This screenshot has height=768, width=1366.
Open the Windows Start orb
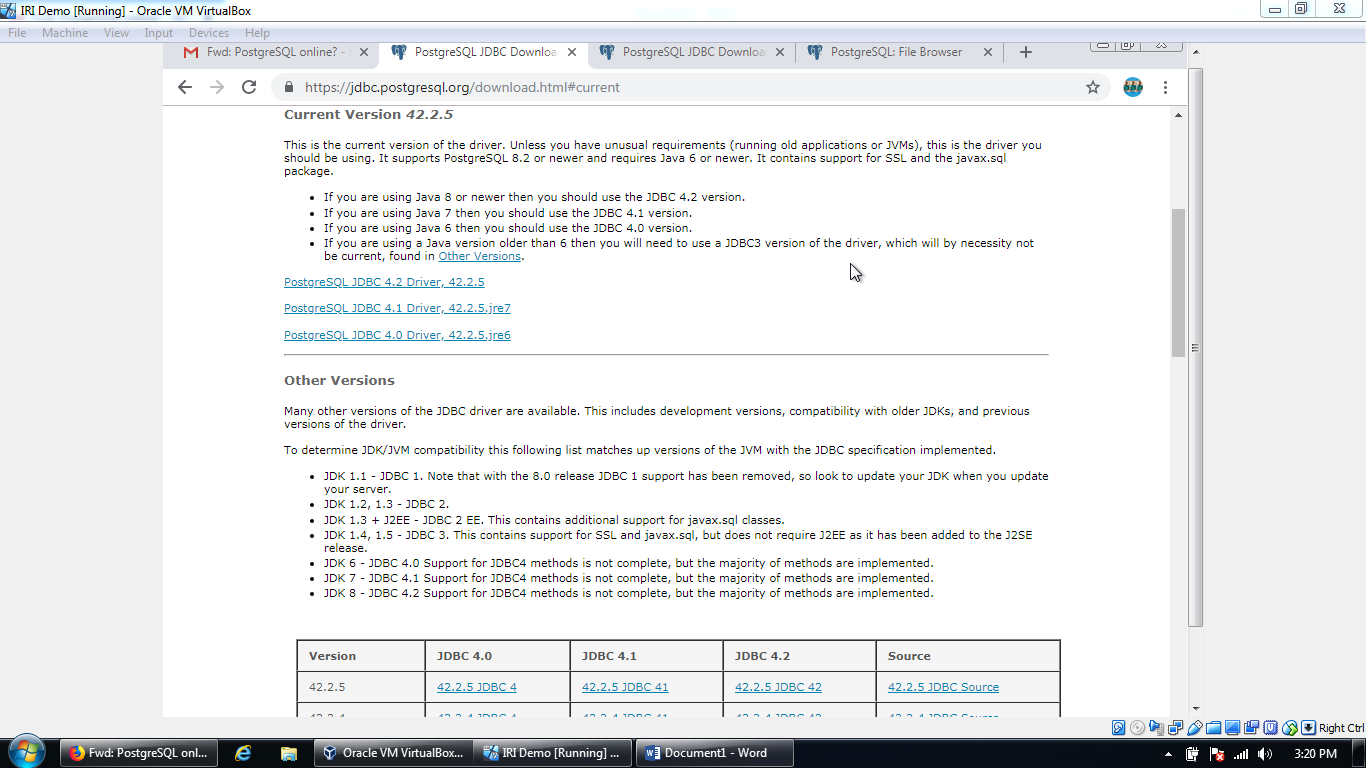[x=27, y=752]
